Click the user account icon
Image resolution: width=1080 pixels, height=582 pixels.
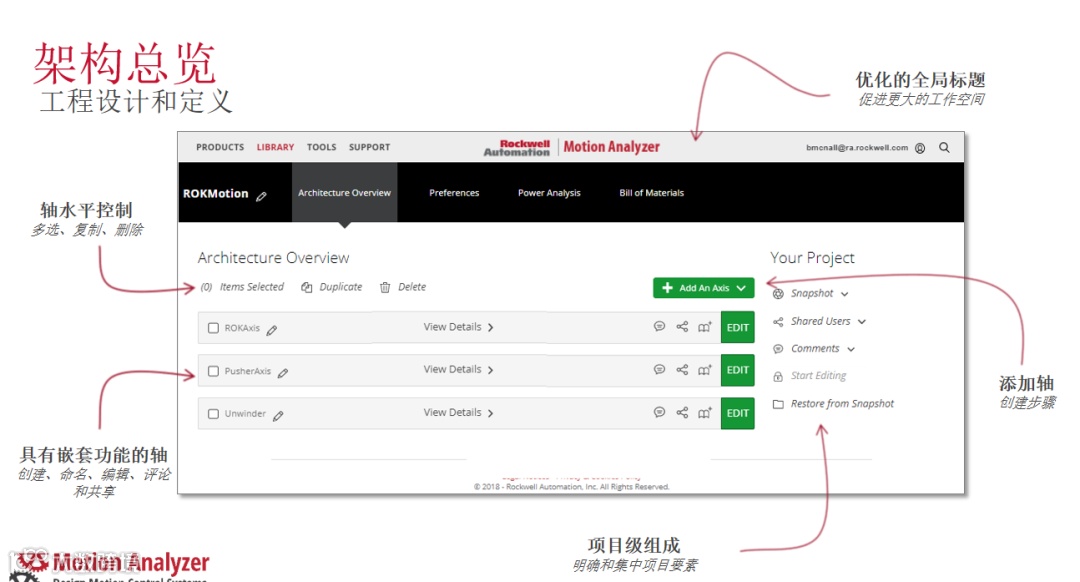920,148
